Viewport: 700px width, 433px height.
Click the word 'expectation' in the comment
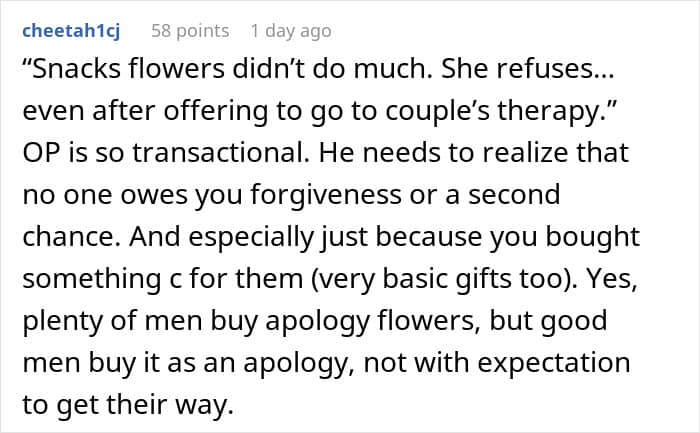(554, 363)
